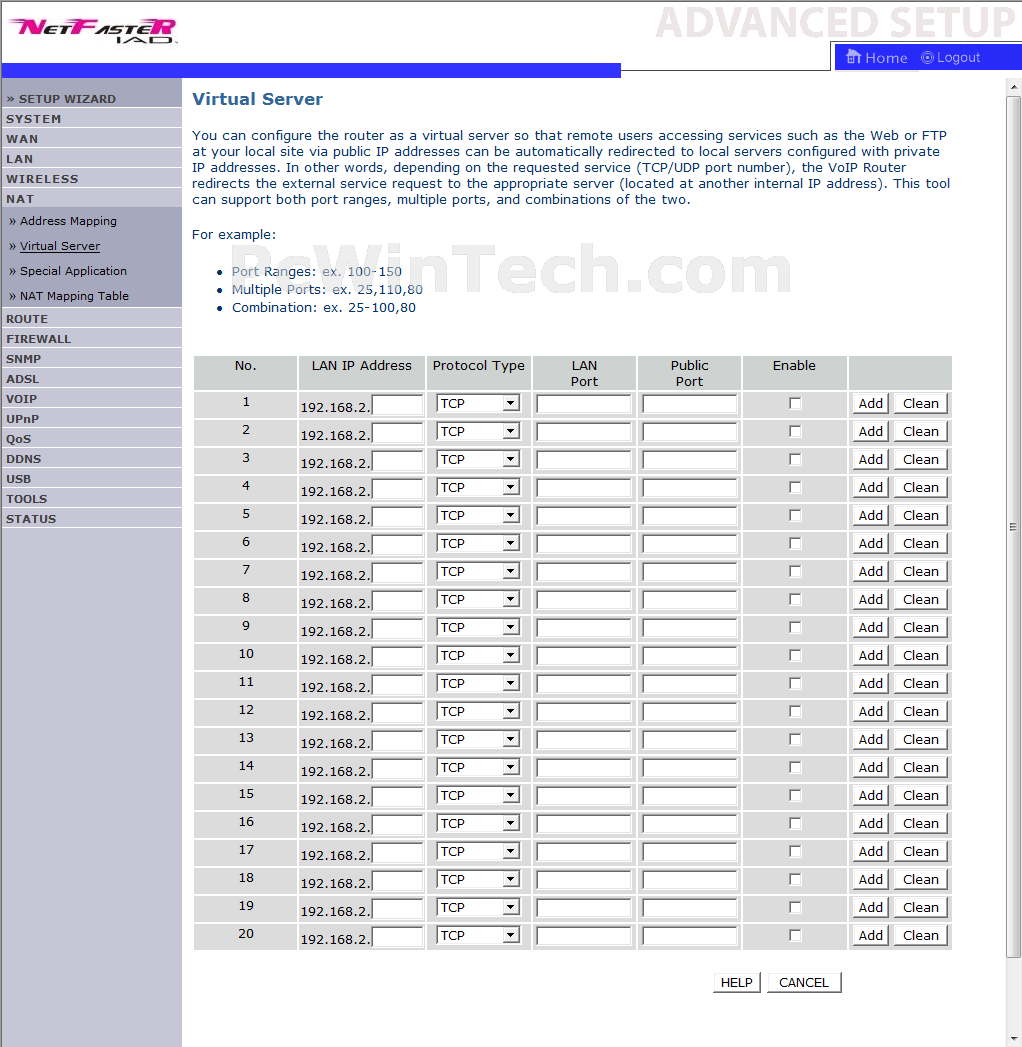Click the CANCEL button
Viewport: 1022px width, 1047px height.
coord(804,983)
